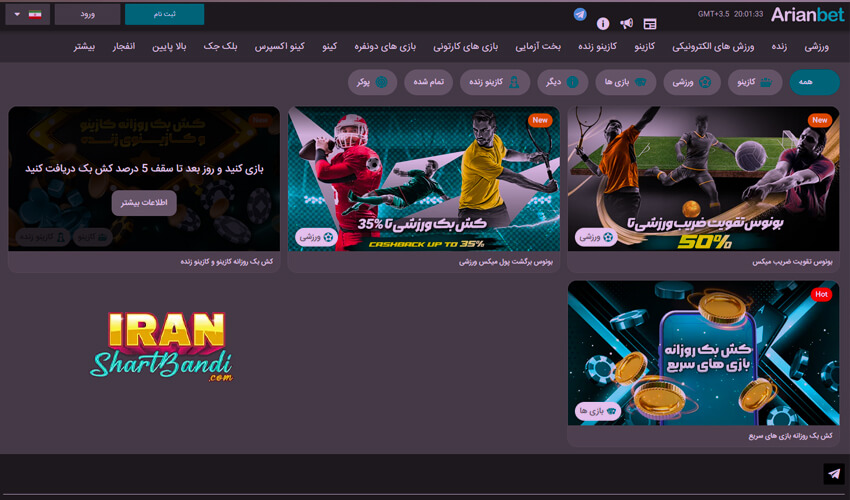Open the بخت آزمایی lottery menu item
The height and width of the screenshot is (500, 850).
pyautogui.click(x=538, y=47)
